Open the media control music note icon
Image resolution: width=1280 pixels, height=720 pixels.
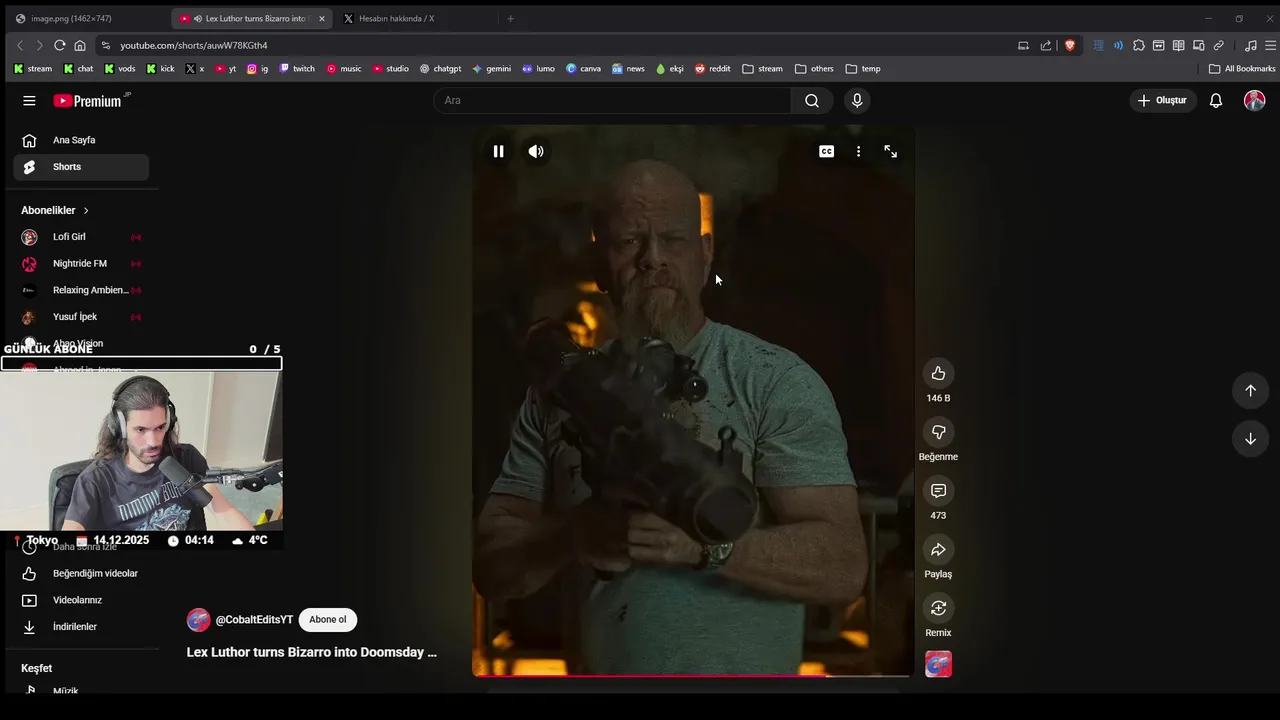(x=1250, y=45)
